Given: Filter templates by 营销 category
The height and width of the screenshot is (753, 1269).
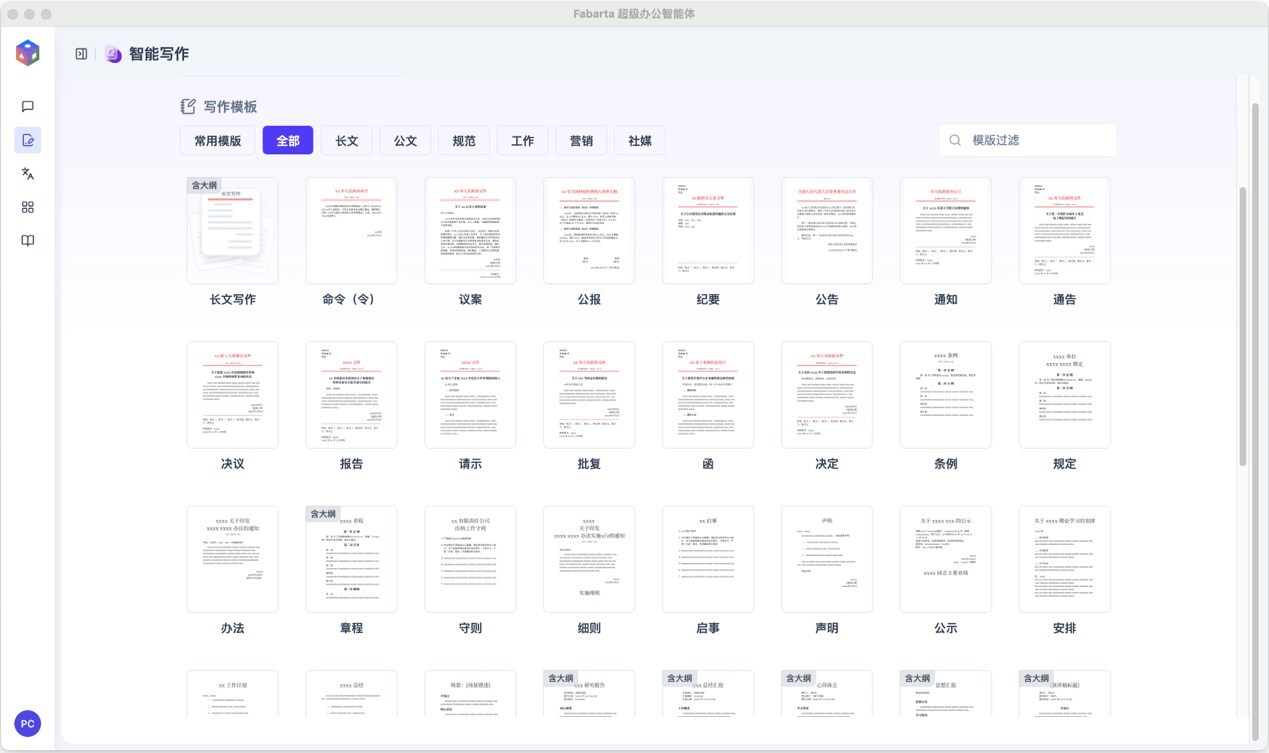Looking at the screenshot, I should (581, 141).
